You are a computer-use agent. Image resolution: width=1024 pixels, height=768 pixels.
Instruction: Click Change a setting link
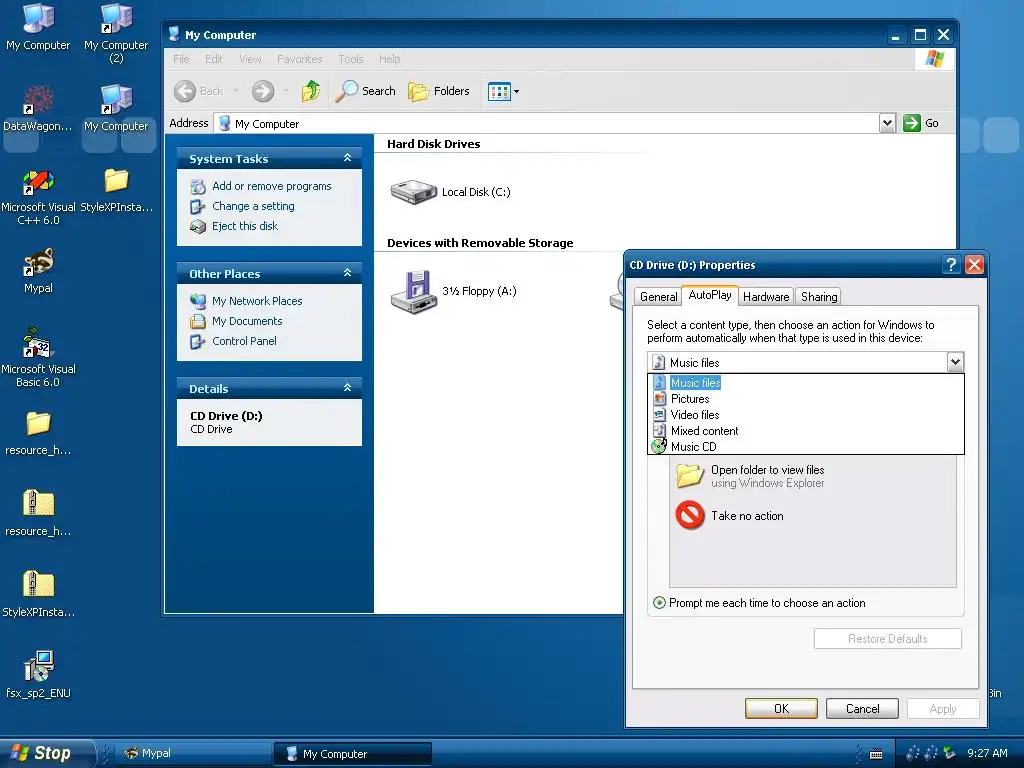coord(253,206)
